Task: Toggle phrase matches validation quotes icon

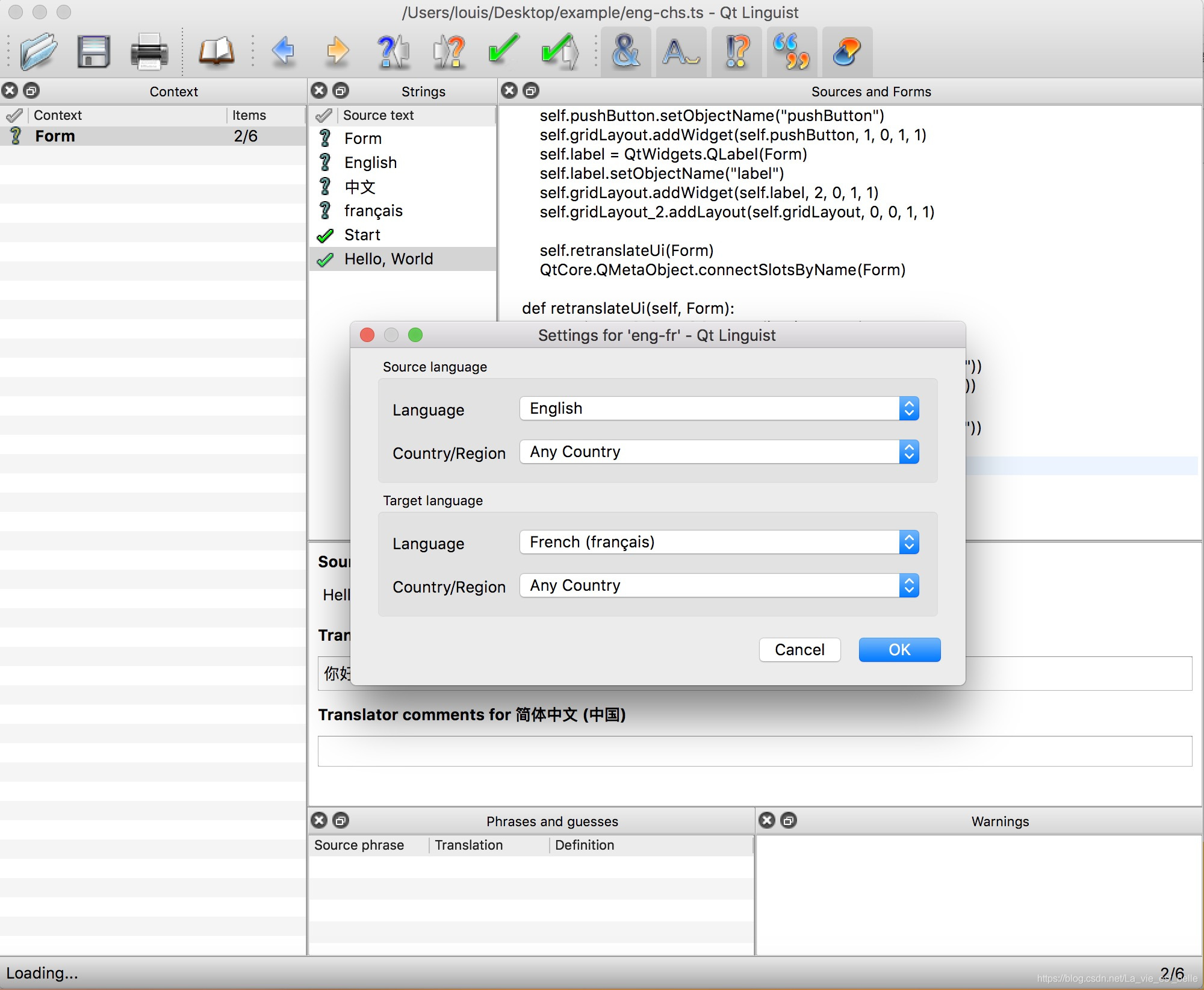Action: 792,52
